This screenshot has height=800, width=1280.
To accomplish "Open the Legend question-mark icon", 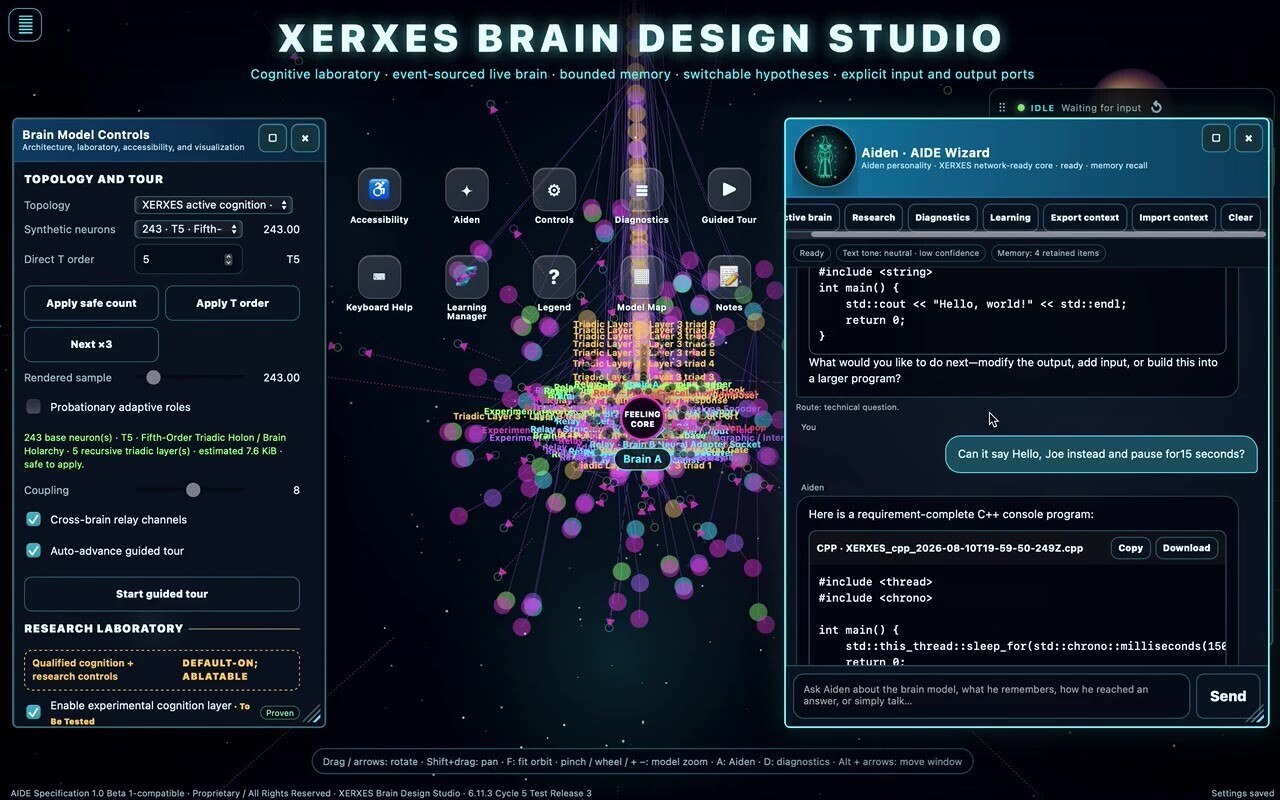I will click(x=554, y=277).
